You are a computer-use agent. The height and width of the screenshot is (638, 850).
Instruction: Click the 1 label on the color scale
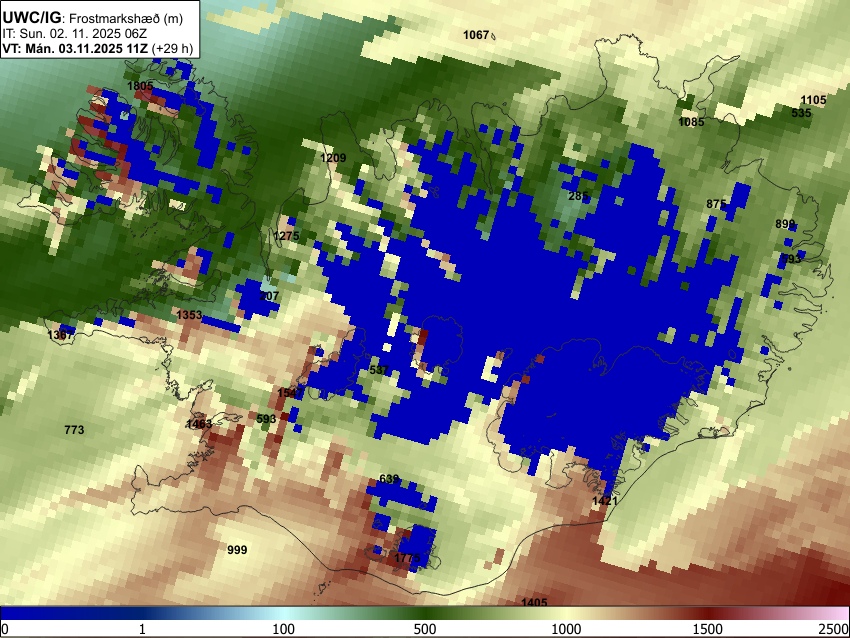(142, 629)
